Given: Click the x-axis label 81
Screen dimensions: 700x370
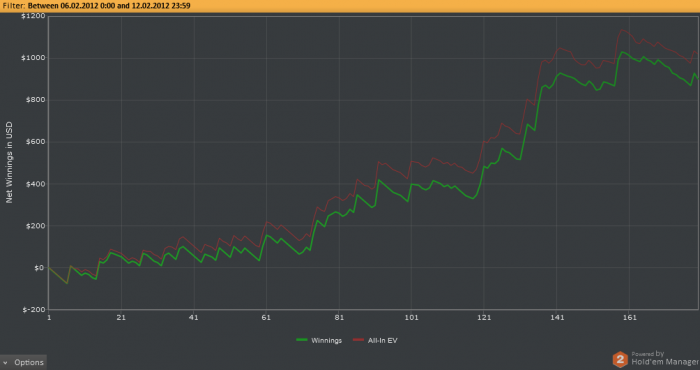Looking at the screenshot, I should click(x=339, y=318).
